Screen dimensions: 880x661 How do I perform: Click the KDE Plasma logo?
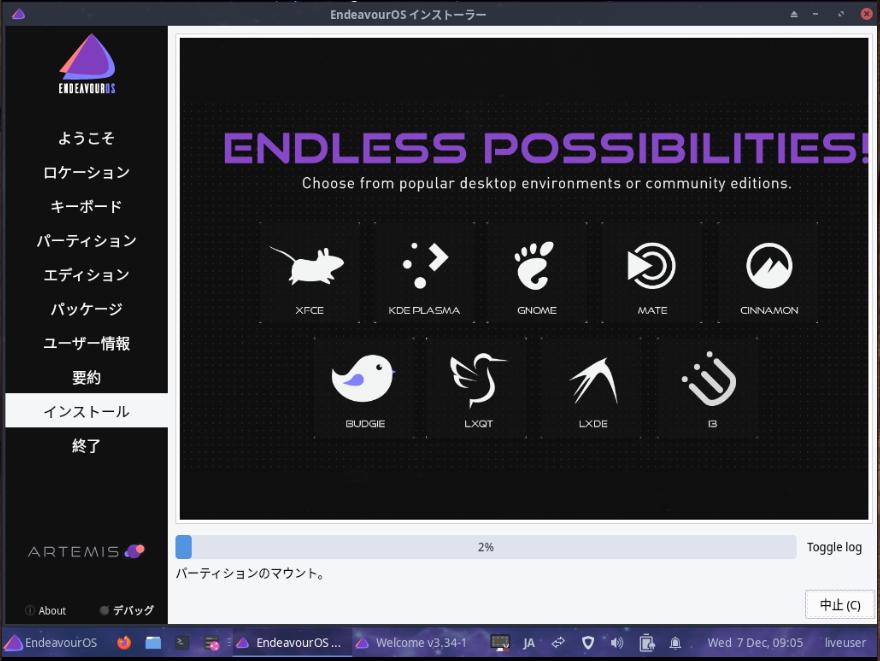(x=425, y=265)
